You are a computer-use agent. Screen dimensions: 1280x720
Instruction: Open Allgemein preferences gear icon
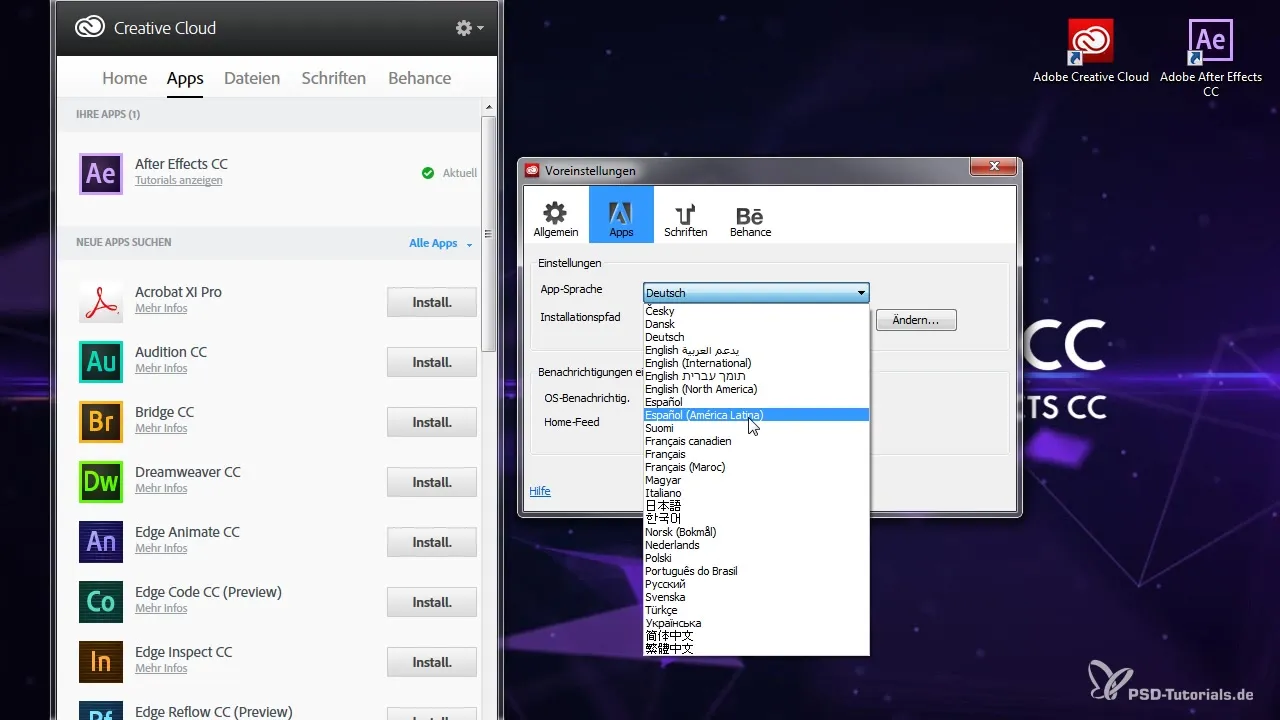[555, 214]
